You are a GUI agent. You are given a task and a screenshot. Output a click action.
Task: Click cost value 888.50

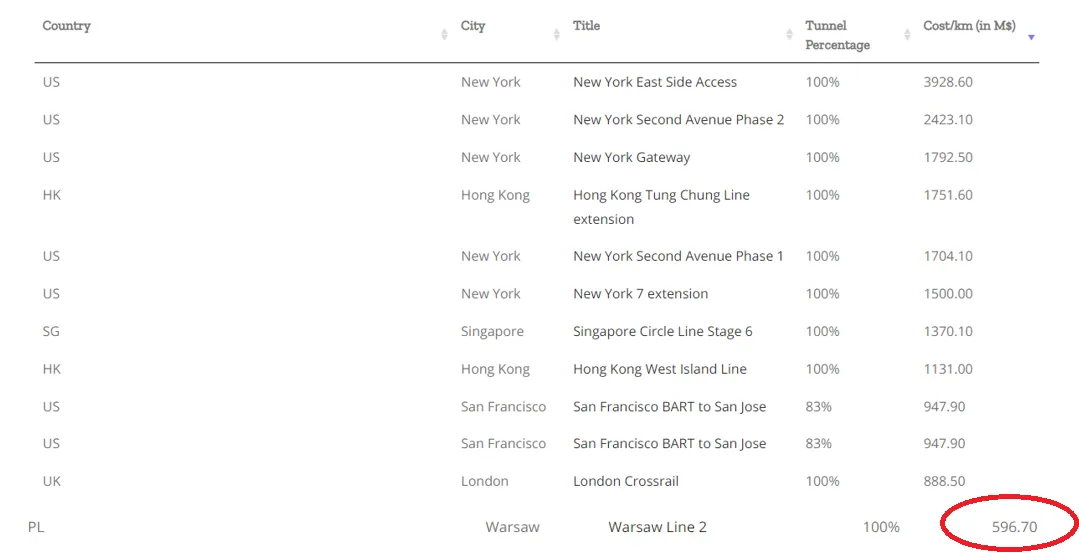point(944,481)
